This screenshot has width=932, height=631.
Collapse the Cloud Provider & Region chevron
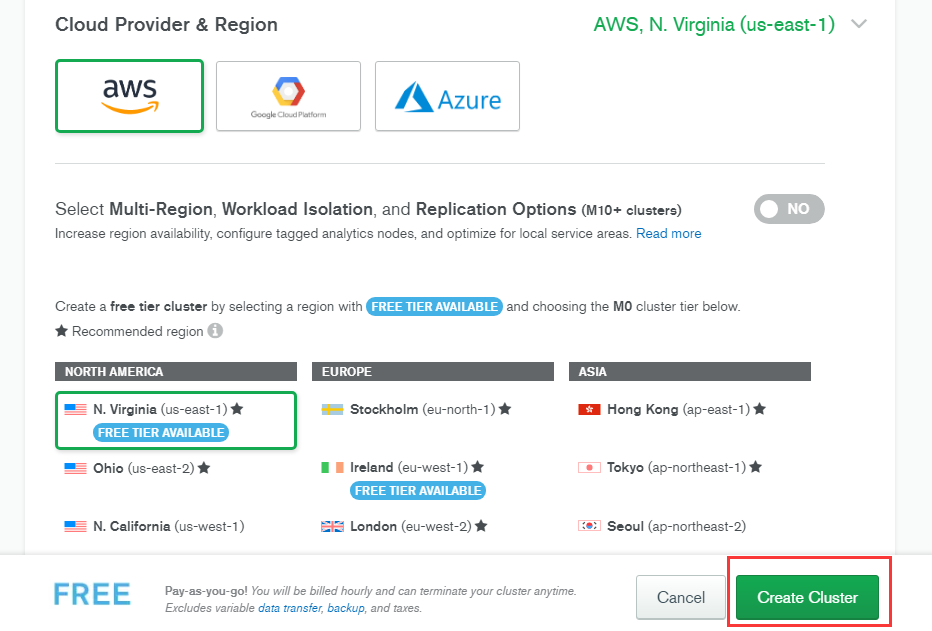tap(858, 24)
